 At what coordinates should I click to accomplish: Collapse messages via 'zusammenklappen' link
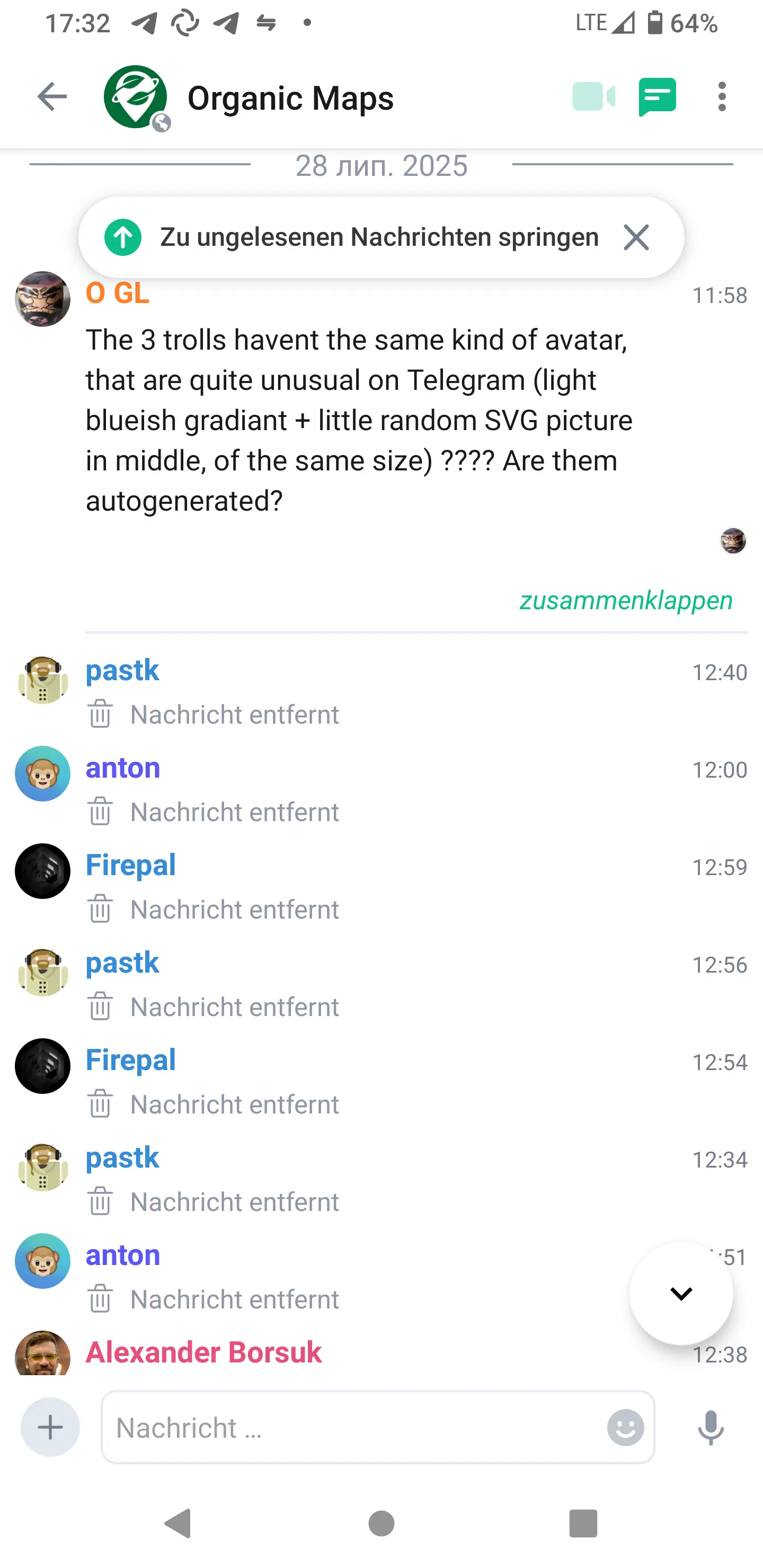626,600
